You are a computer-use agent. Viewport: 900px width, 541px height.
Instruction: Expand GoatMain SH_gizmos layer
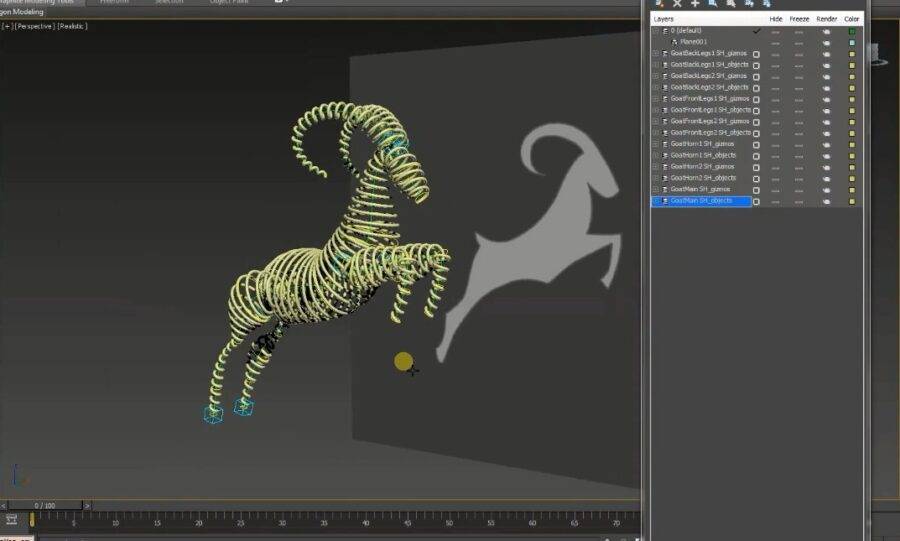point(656,189)
